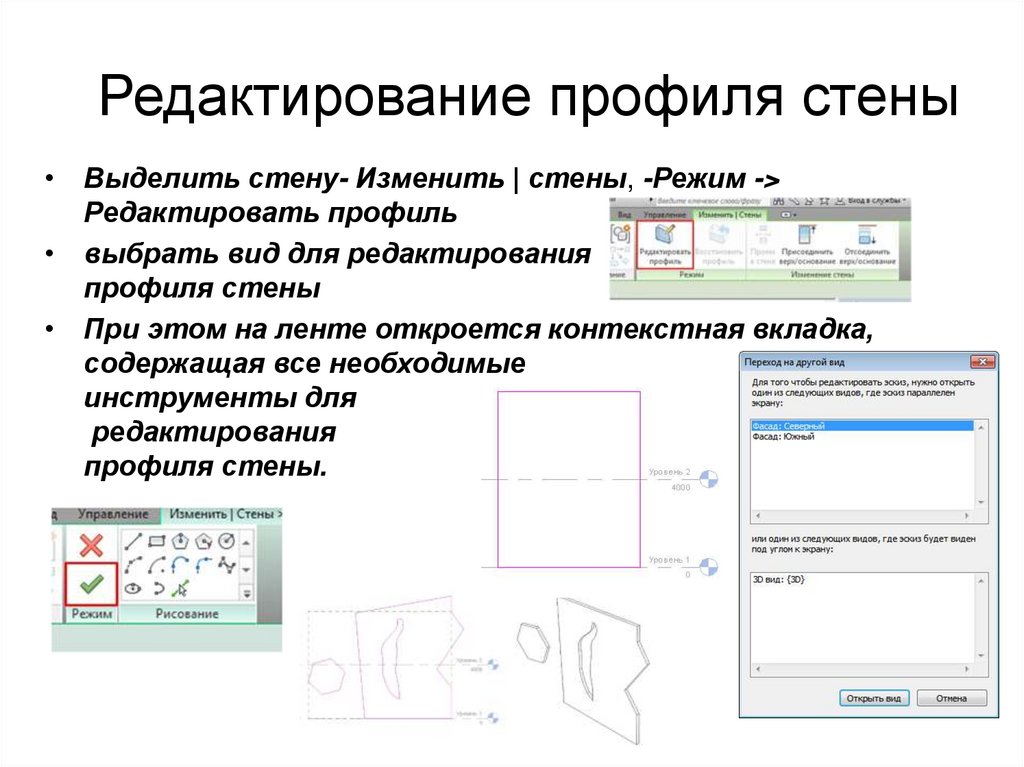Image resolution: width=1024 pixels, height=767 pixels.
Task: Expand the Рисование gallery with its down arrow
Action: click(x=246, y=591)
